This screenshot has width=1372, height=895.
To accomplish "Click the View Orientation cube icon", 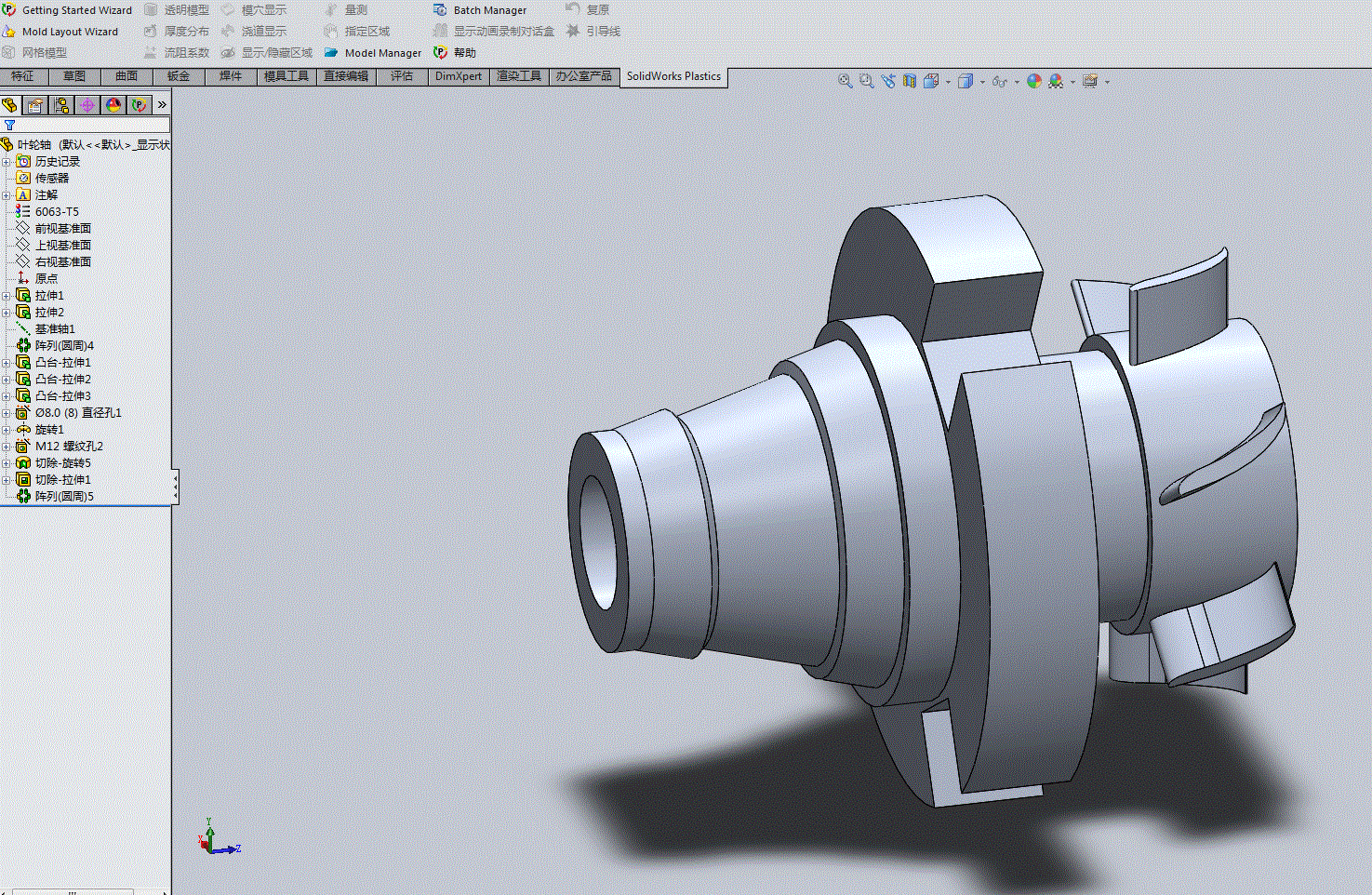I will pyautogui.click(x=931, y=81).
